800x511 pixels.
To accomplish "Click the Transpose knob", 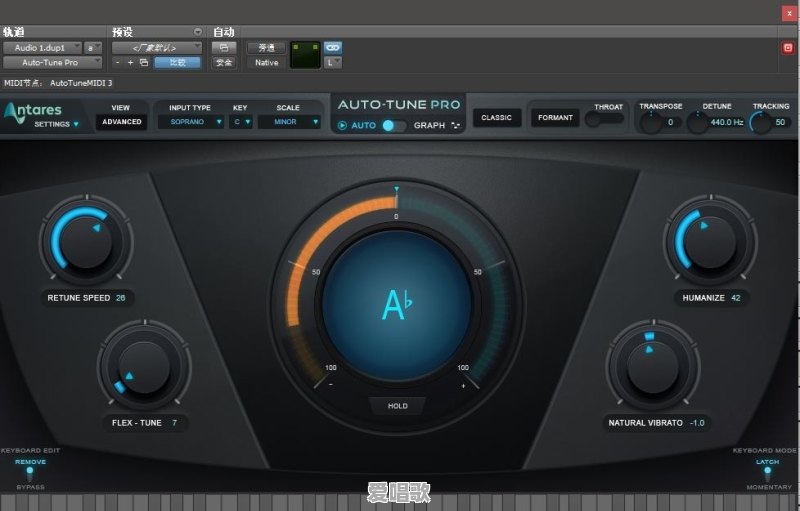I will pos(651,123).
